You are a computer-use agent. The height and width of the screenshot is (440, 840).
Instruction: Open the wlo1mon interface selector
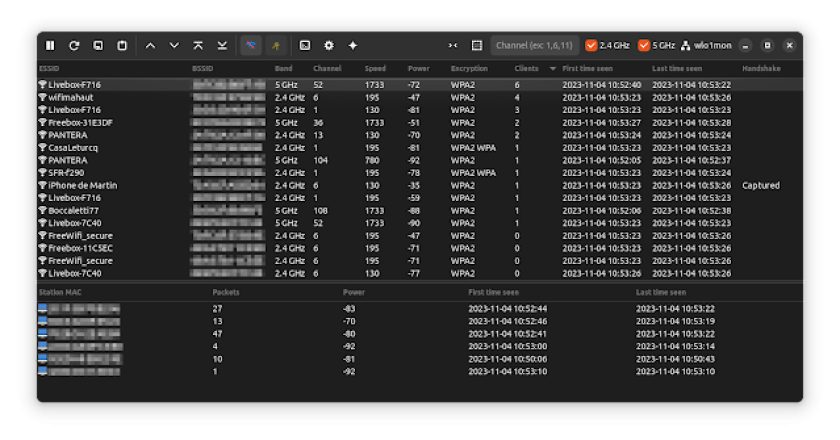(707, 46)
